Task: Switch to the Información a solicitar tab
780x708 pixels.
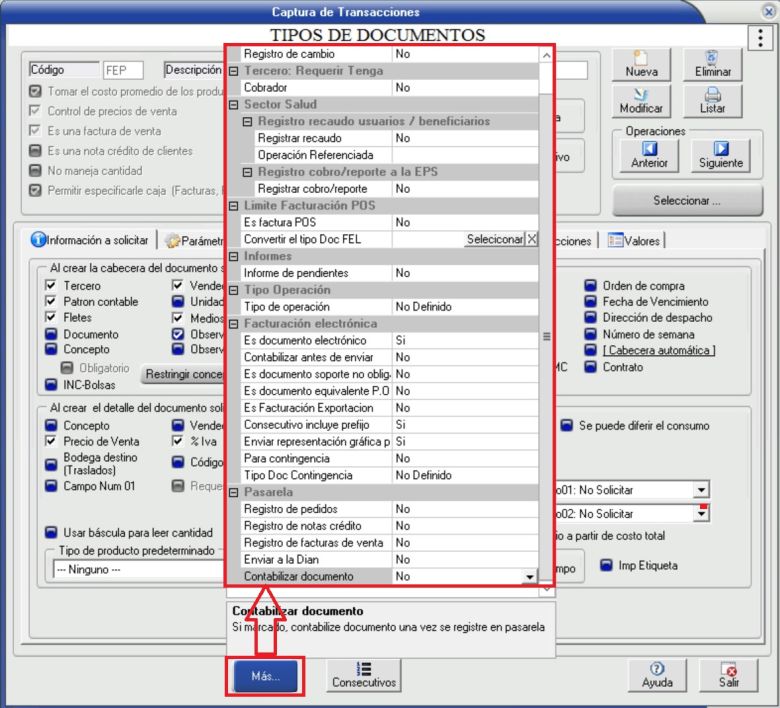Action: pyautogui.click(x=90, y=240)
